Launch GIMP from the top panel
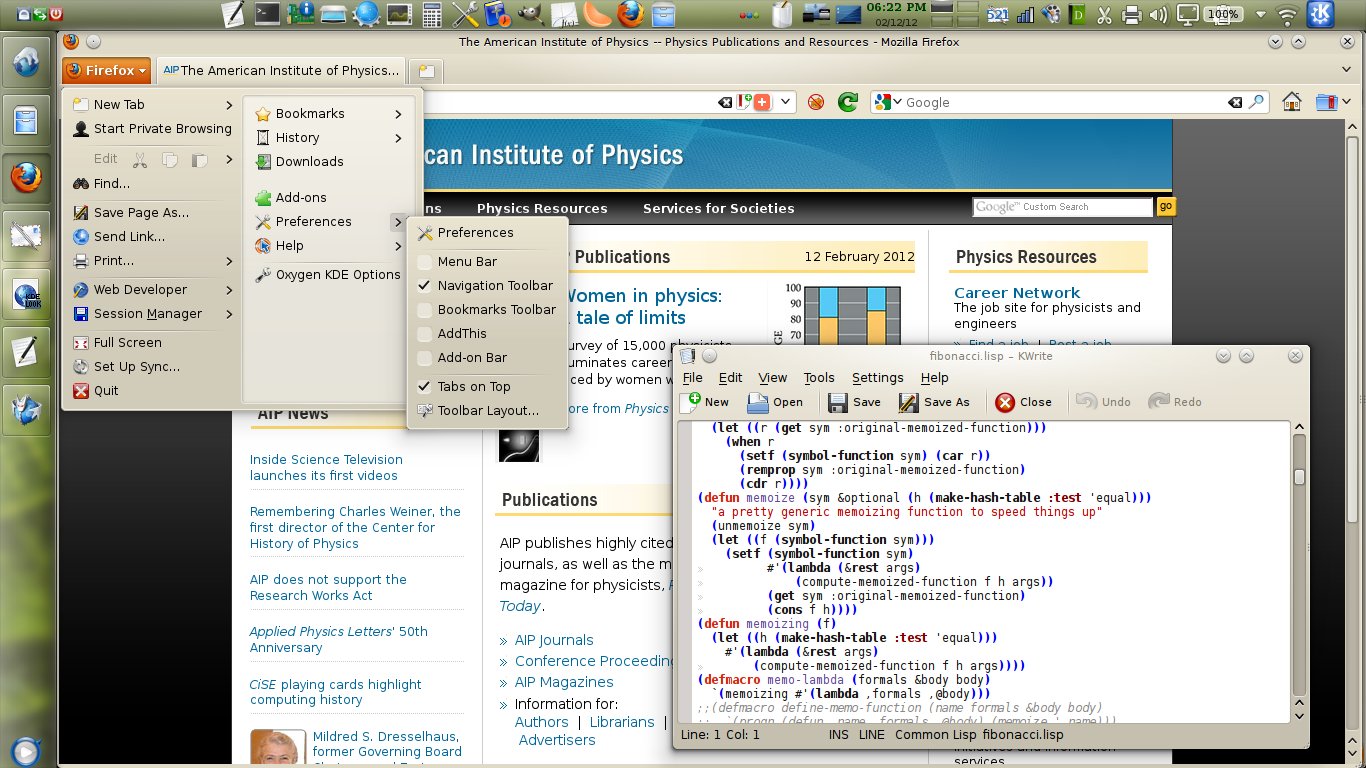Image resolution: width=1366 pixels, height=768 pixels. click(531, 14)
